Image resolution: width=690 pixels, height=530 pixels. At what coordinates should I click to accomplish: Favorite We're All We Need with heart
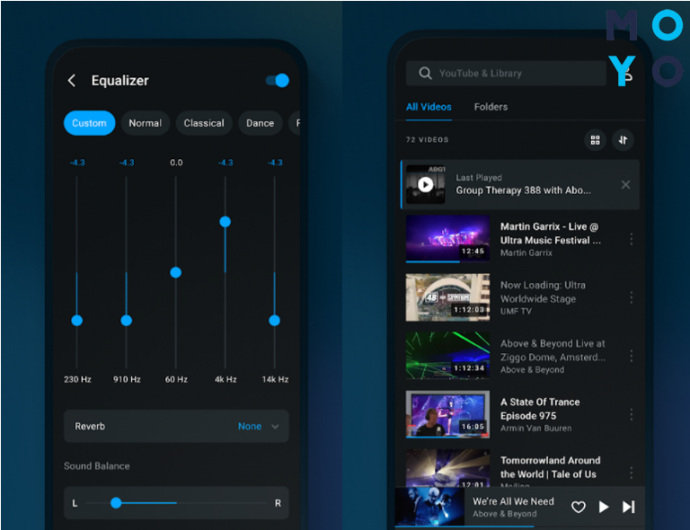pyautogui.click(x=578, y=507)
